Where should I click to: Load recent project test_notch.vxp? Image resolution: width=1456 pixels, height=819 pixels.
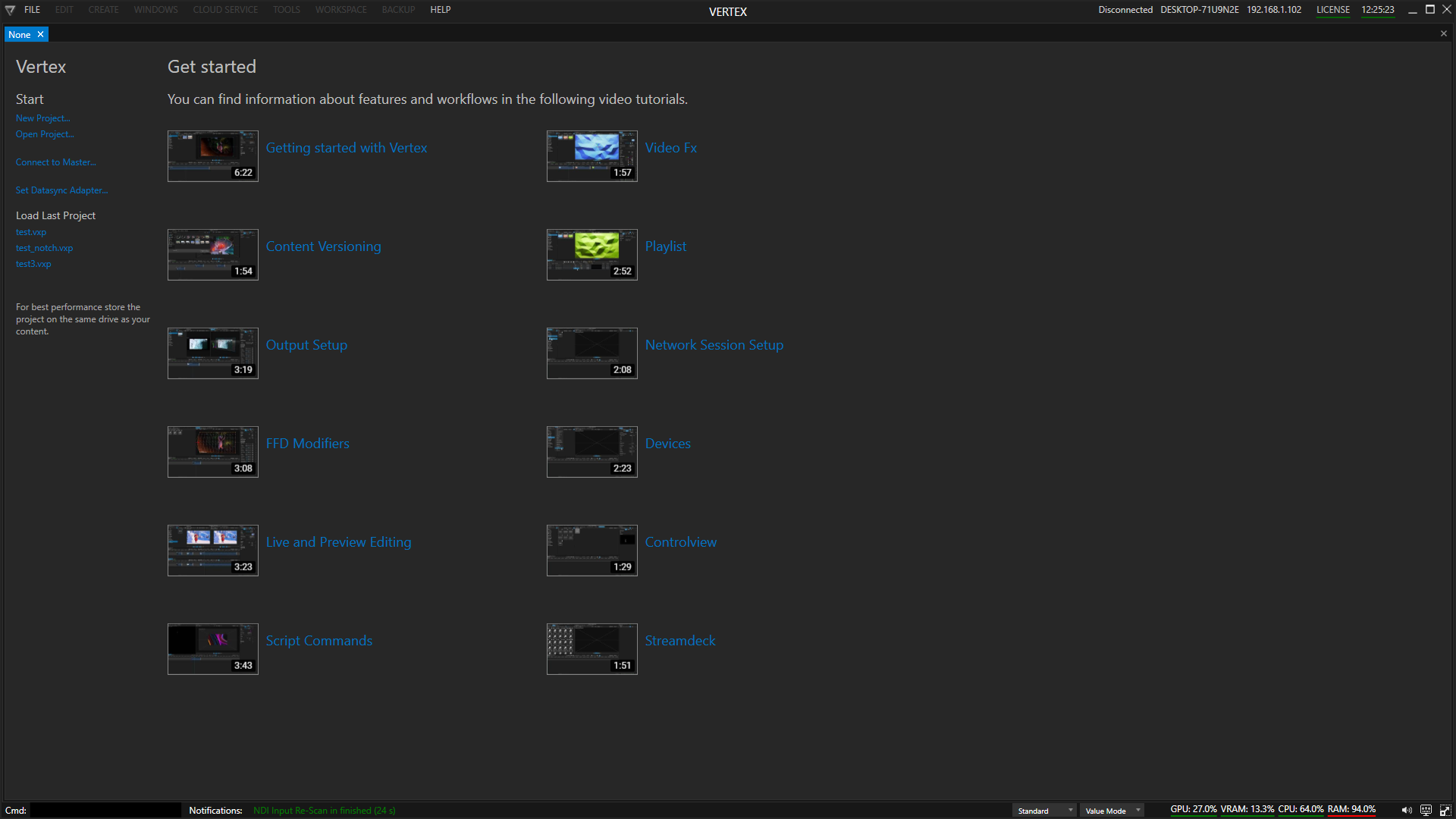coord(45,248)
